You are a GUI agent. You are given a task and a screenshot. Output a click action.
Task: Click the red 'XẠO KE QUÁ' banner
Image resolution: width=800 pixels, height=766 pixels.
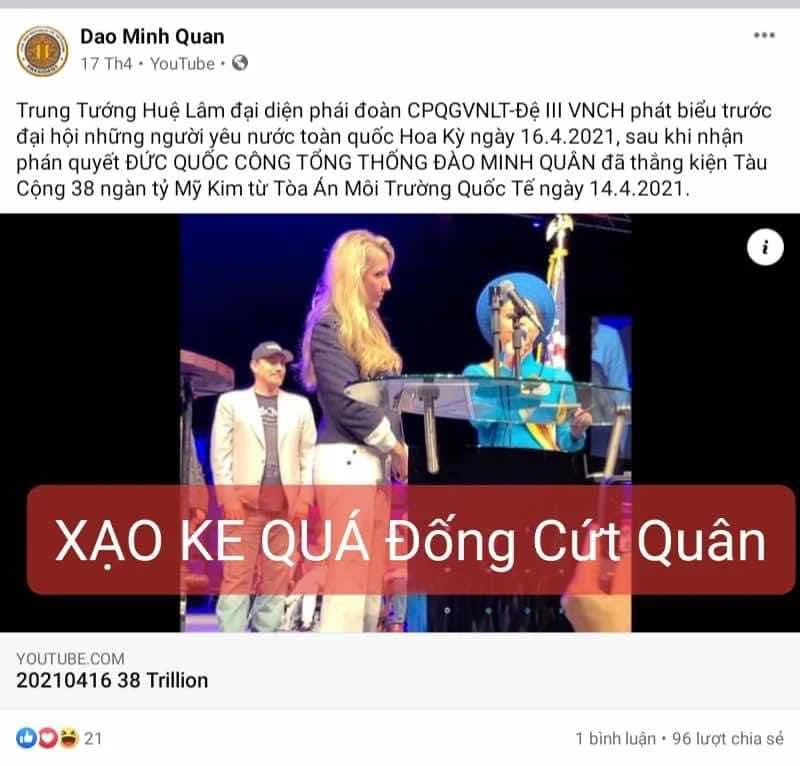pos(411,540)
